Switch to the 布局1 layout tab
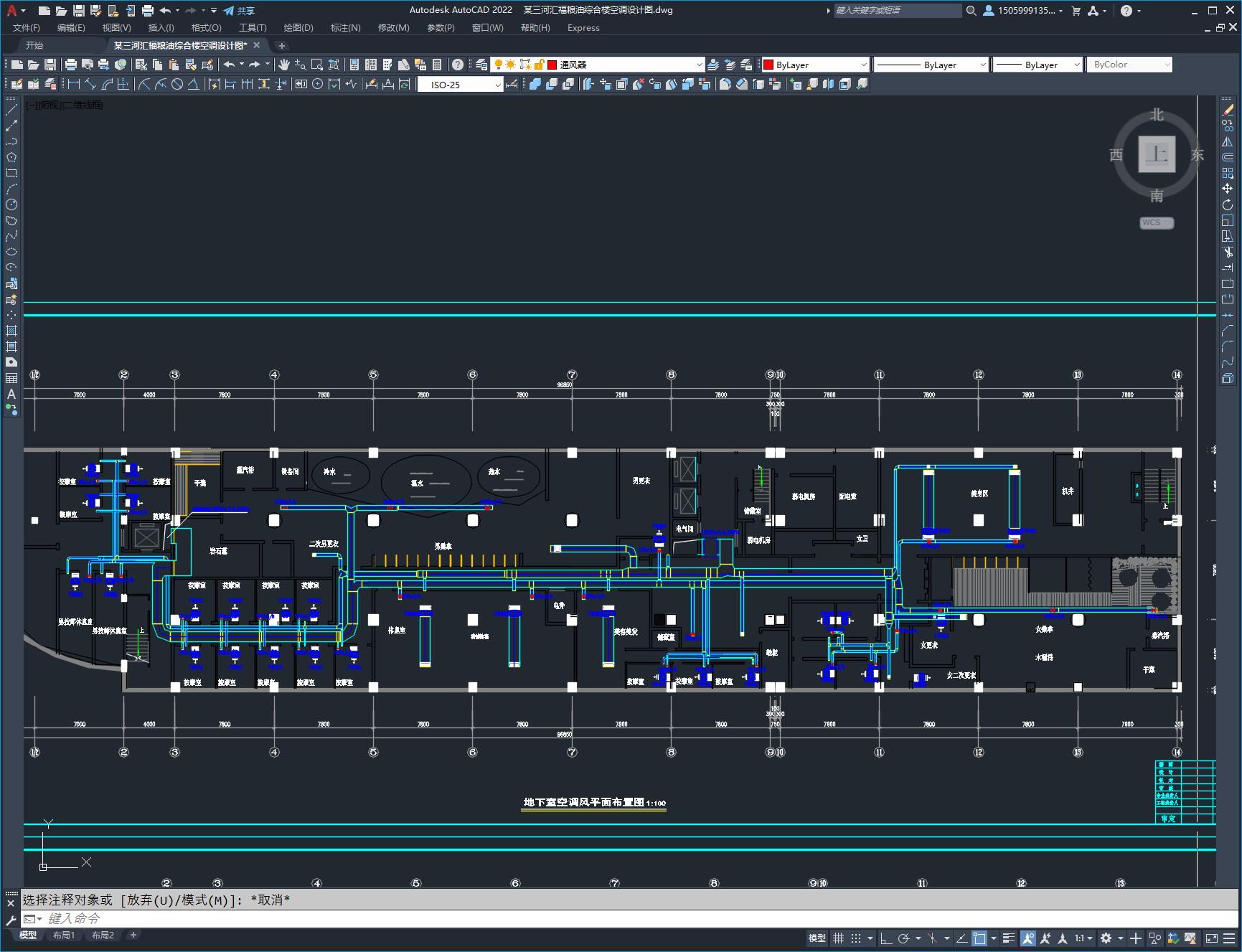The height and width of the screenshot is (952, 1242). (x=64, y=935)
